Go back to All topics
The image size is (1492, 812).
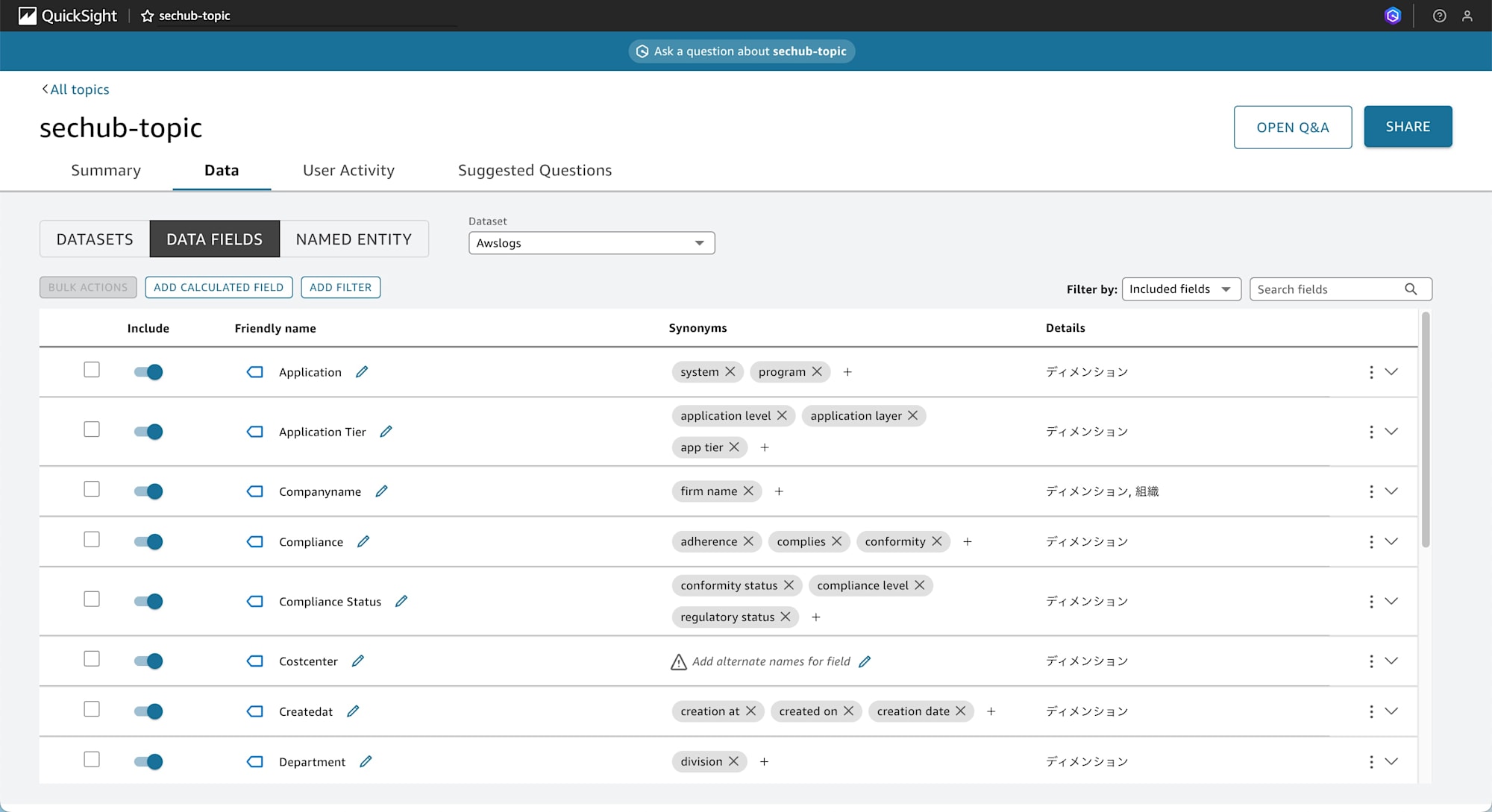[75, 89]
